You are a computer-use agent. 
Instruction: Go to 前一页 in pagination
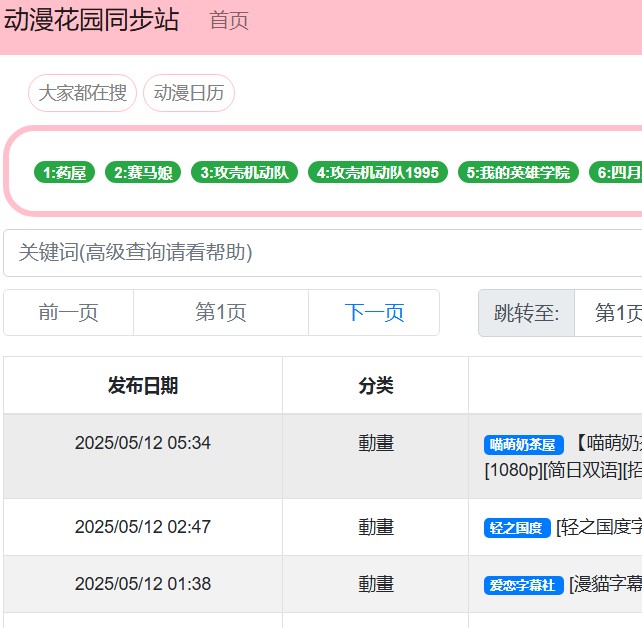point(68,313)
